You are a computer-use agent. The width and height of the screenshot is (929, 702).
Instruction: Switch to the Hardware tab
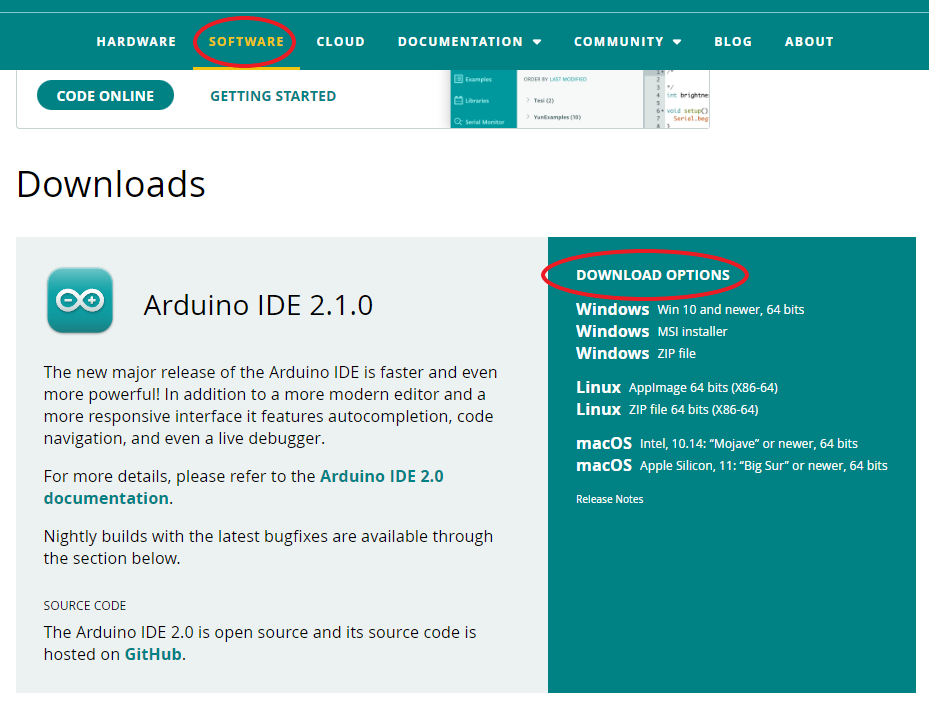click(x=136, y=41)
